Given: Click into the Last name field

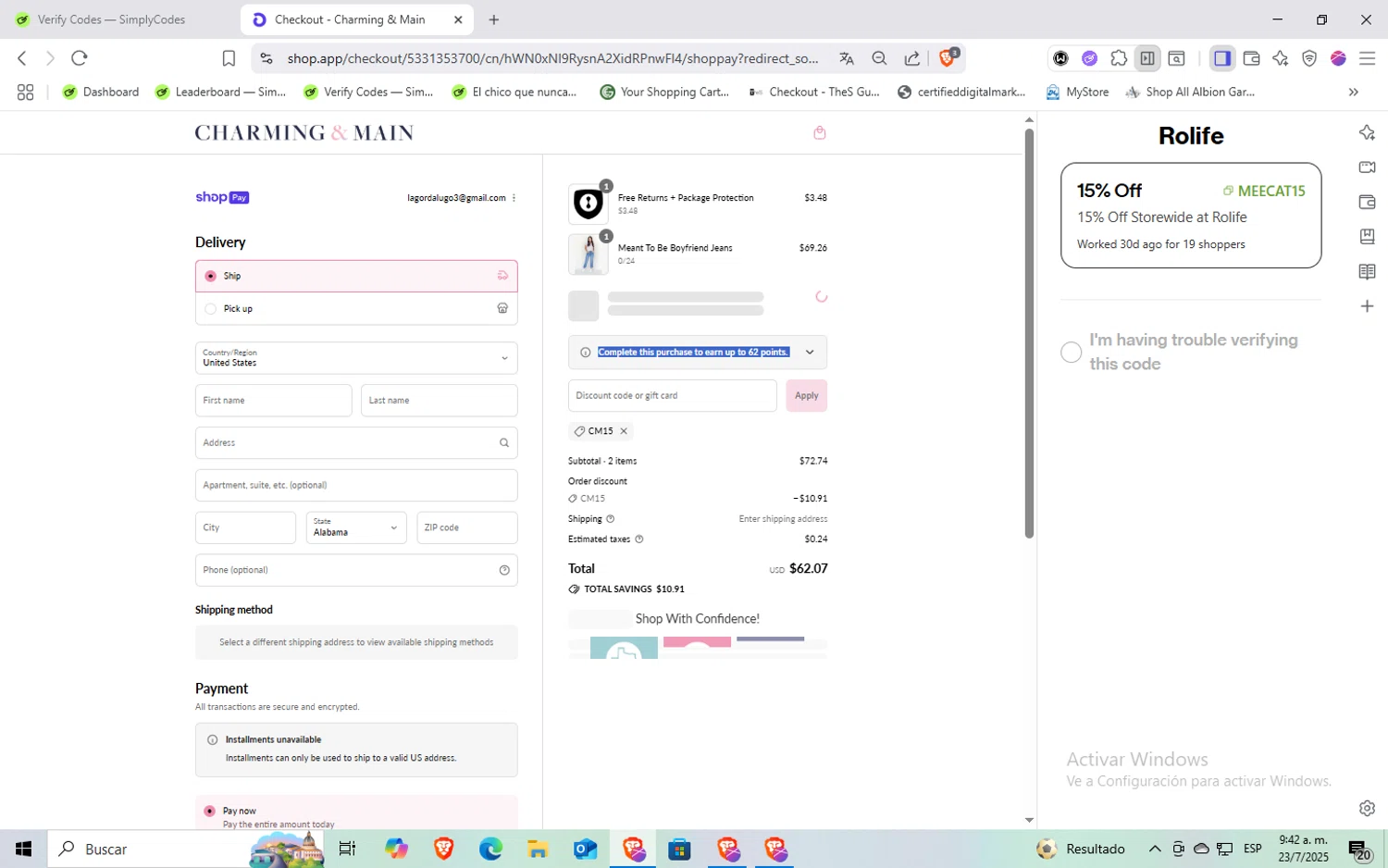Looking at the screenshot, I should coord(440,401).
